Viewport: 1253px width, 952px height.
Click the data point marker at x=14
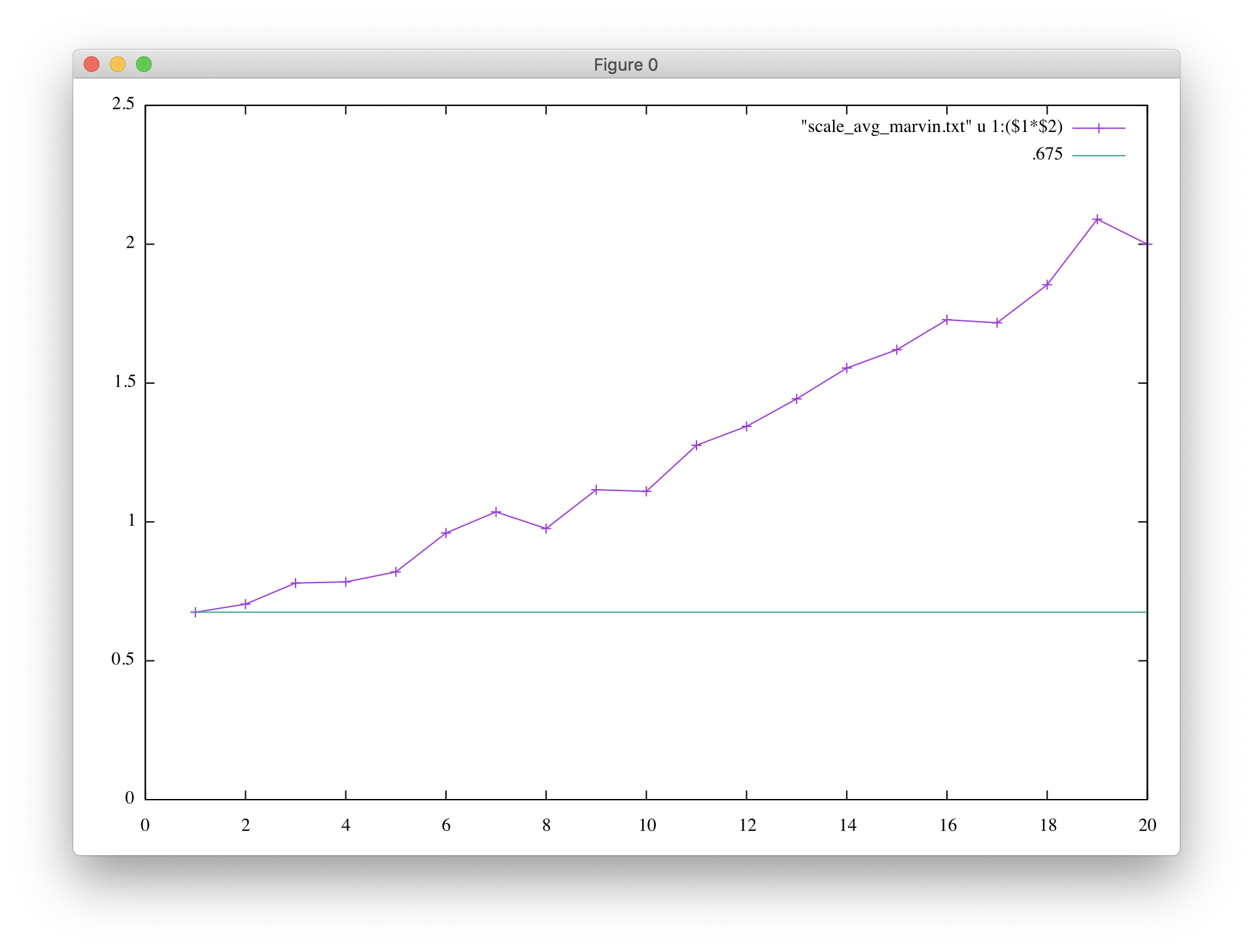847,367
